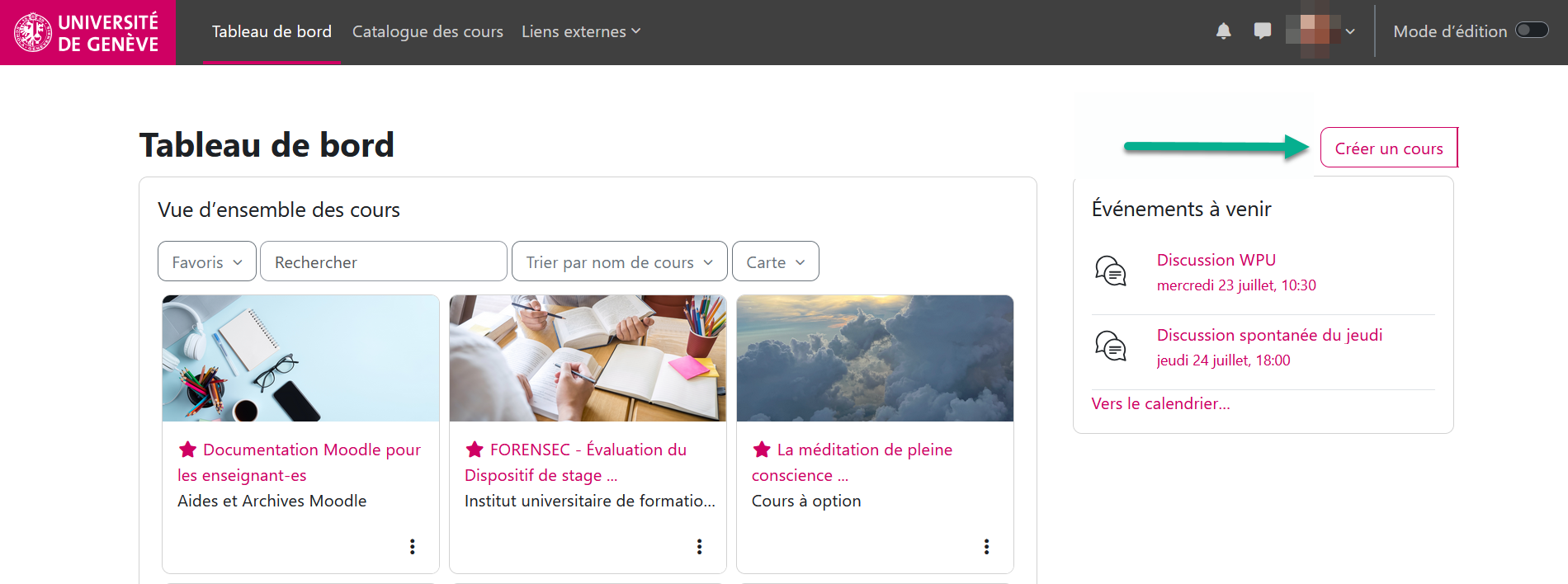Open the cloud image méditation course thumbnail

point(875,358)
